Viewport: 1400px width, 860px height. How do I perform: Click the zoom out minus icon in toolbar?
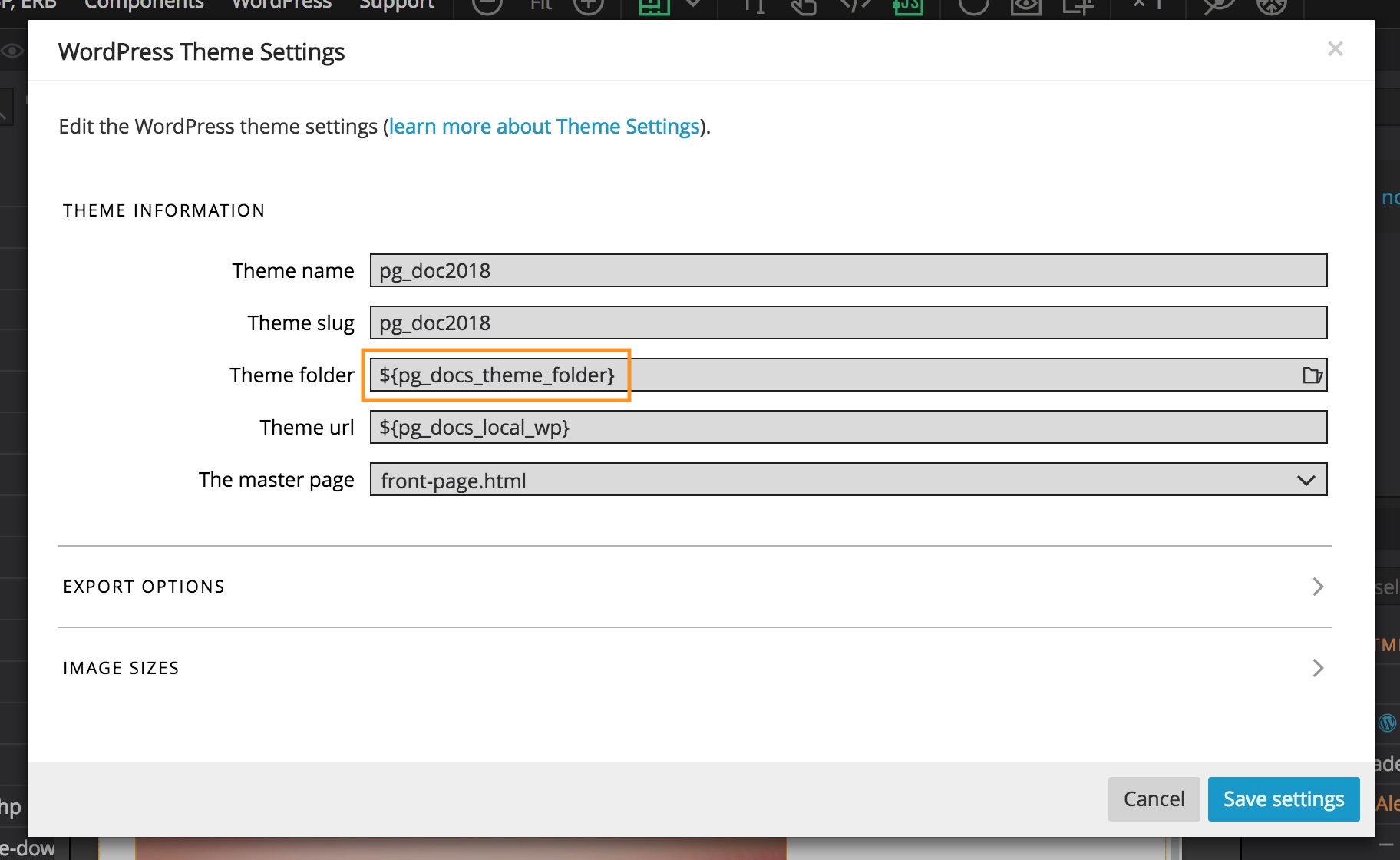pyautogui.click(x=487, y=6)
